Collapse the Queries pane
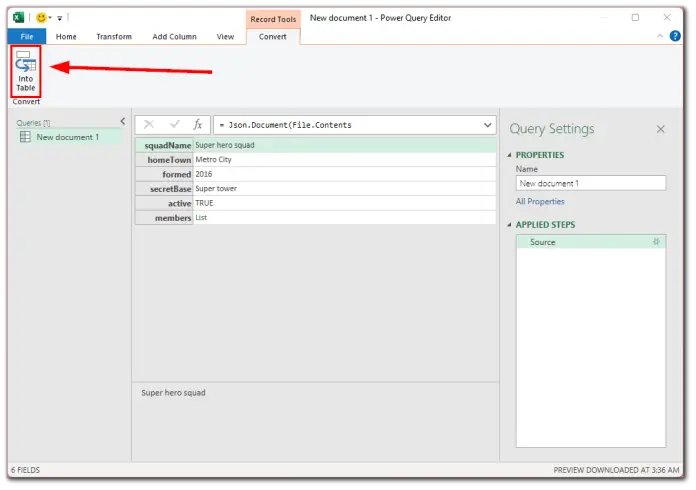 [122, 122]
